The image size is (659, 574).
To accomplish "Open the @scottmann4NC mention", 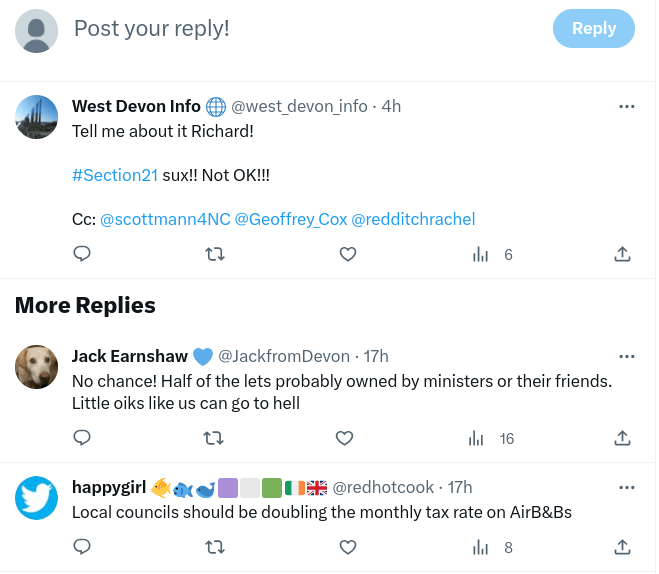I will coord(165,219).
